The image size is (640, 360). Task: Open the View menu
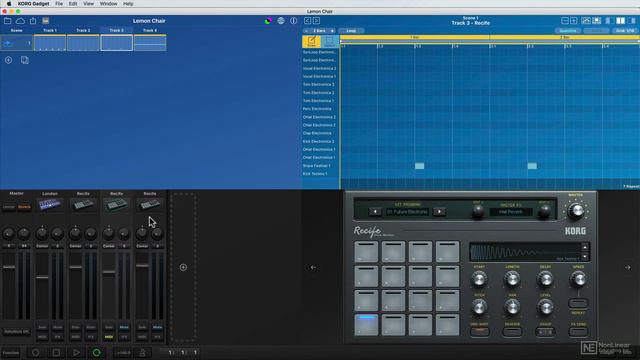(88, 4)
